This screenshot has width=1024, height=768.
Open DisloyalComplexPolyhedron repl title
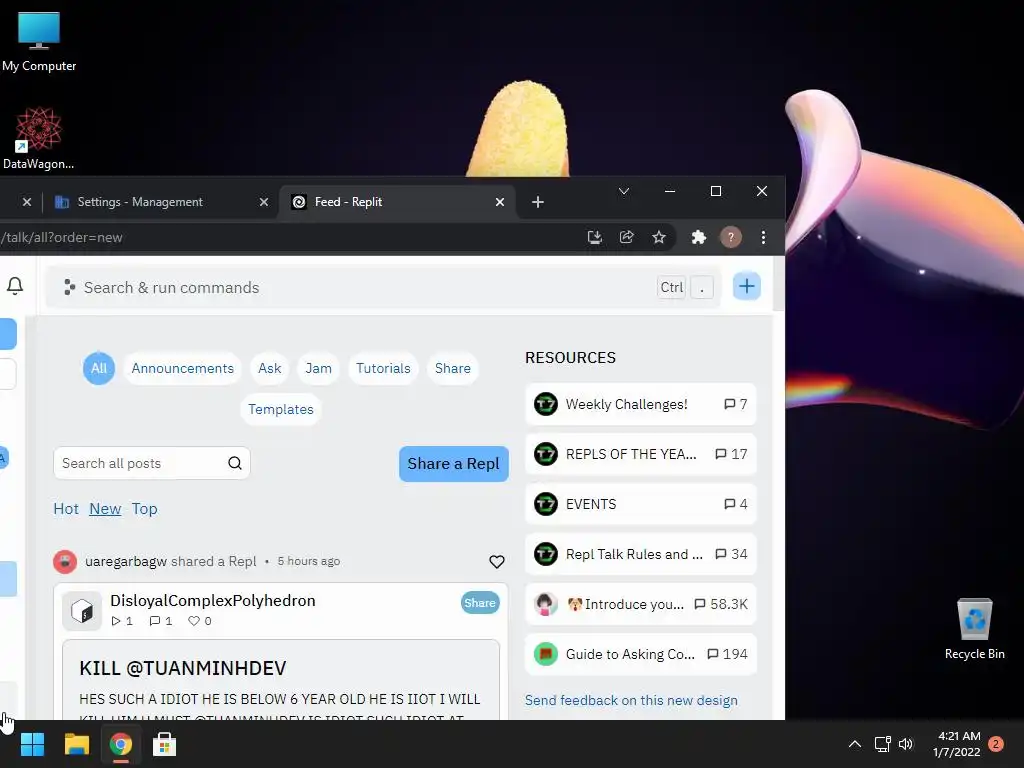tap(213, 601)
